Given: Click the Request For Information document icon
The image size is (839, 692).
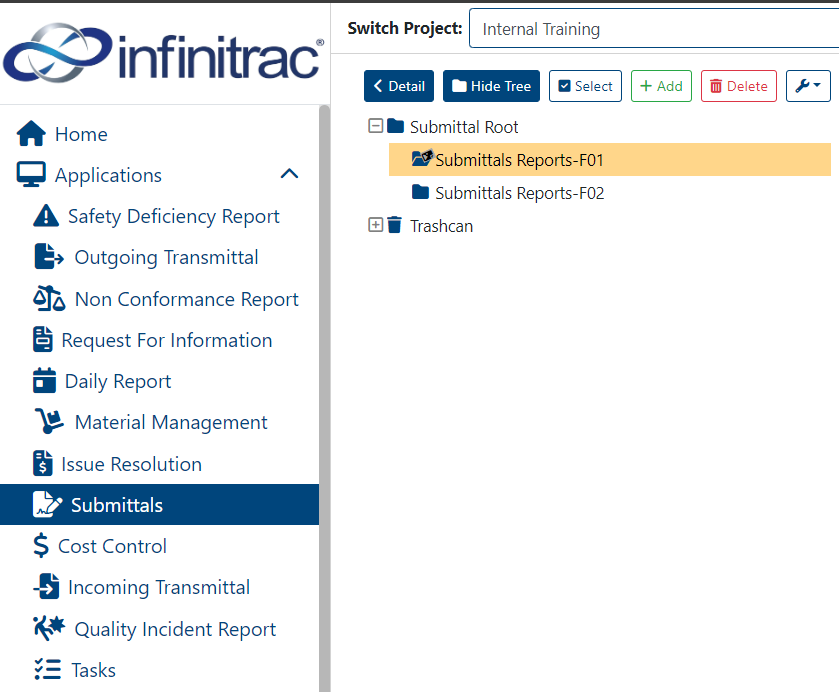Looking at the screenshot, I should [43, 340].
